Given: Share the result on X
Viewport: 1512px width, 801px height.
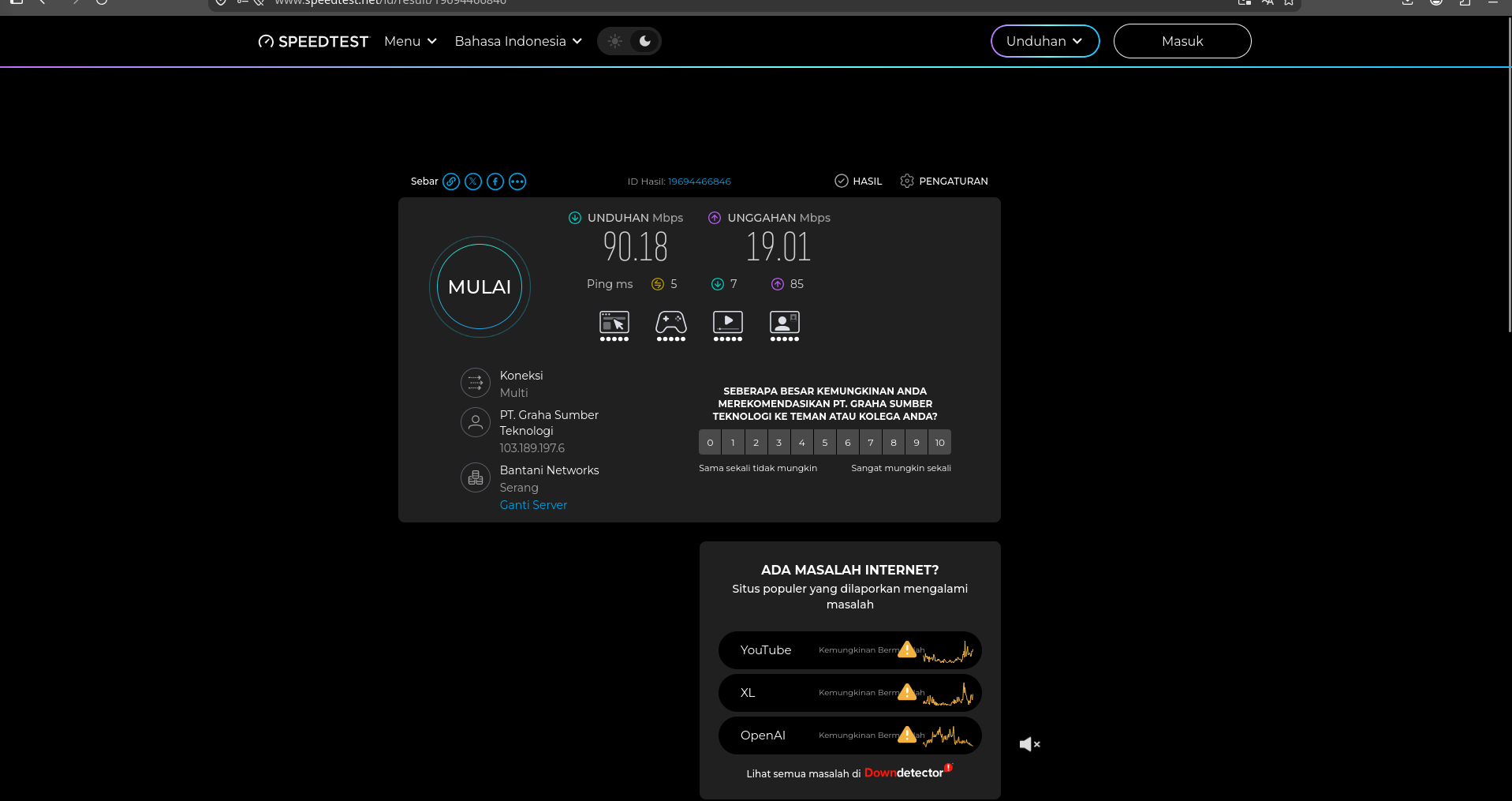Looking at the screenshot, I should coord(473,182).
